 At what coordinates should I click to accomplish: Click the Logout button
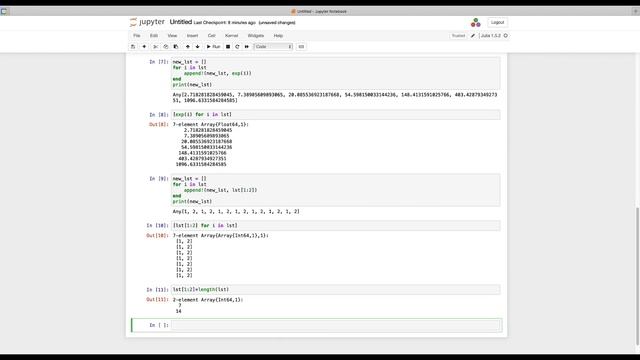point(497,22)
